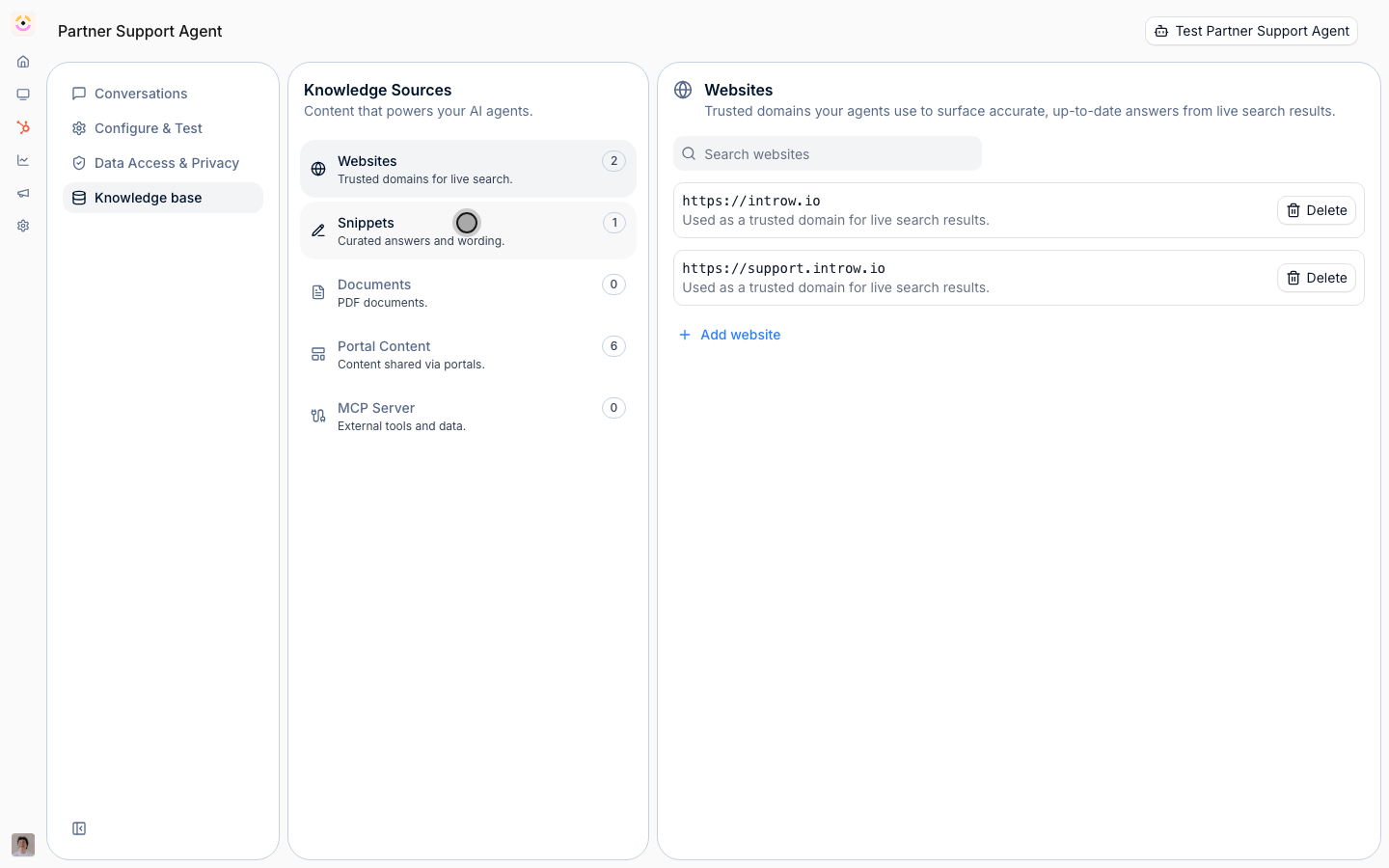Viewport: 1389px width, 868px height.
Task: Click the search magnifier icon
Action: click(x=689, y=154)
